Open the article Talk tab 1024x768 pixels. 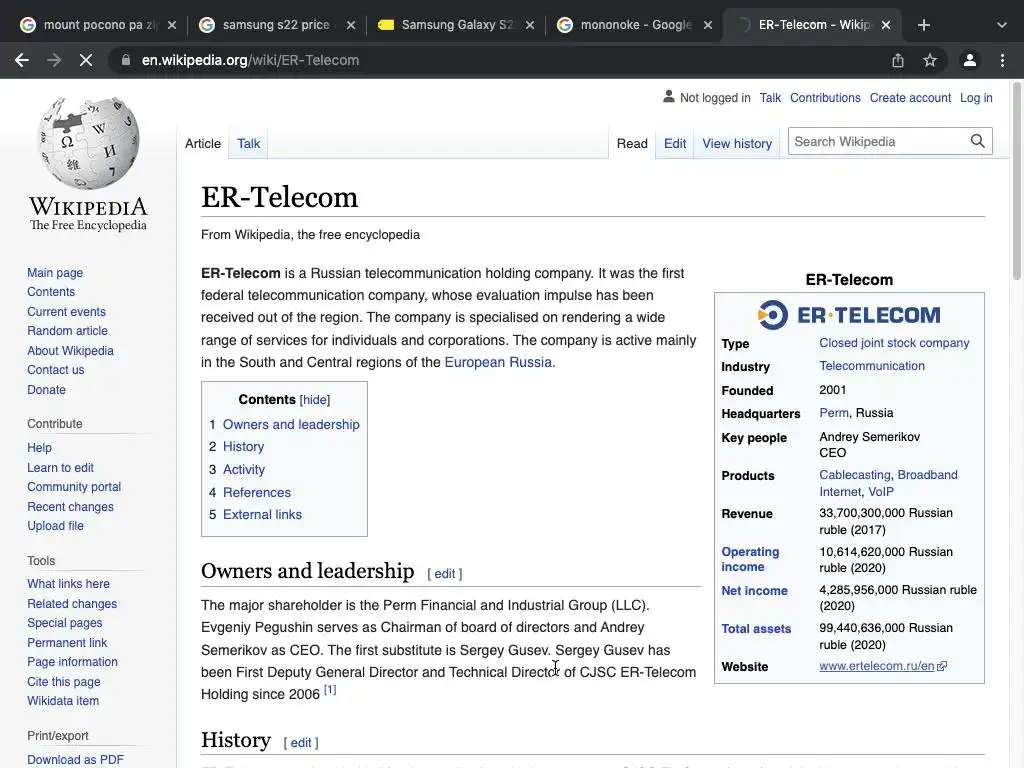248,144
